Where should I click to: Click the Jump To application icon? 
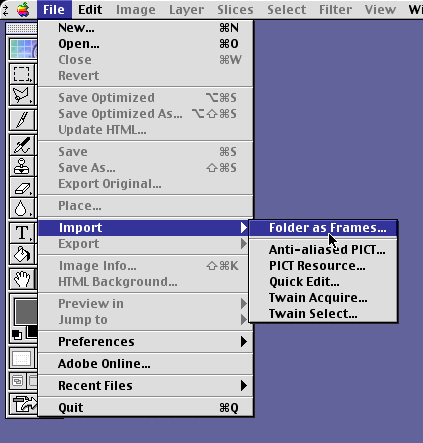pyautogui.click(x=23, y=404)
